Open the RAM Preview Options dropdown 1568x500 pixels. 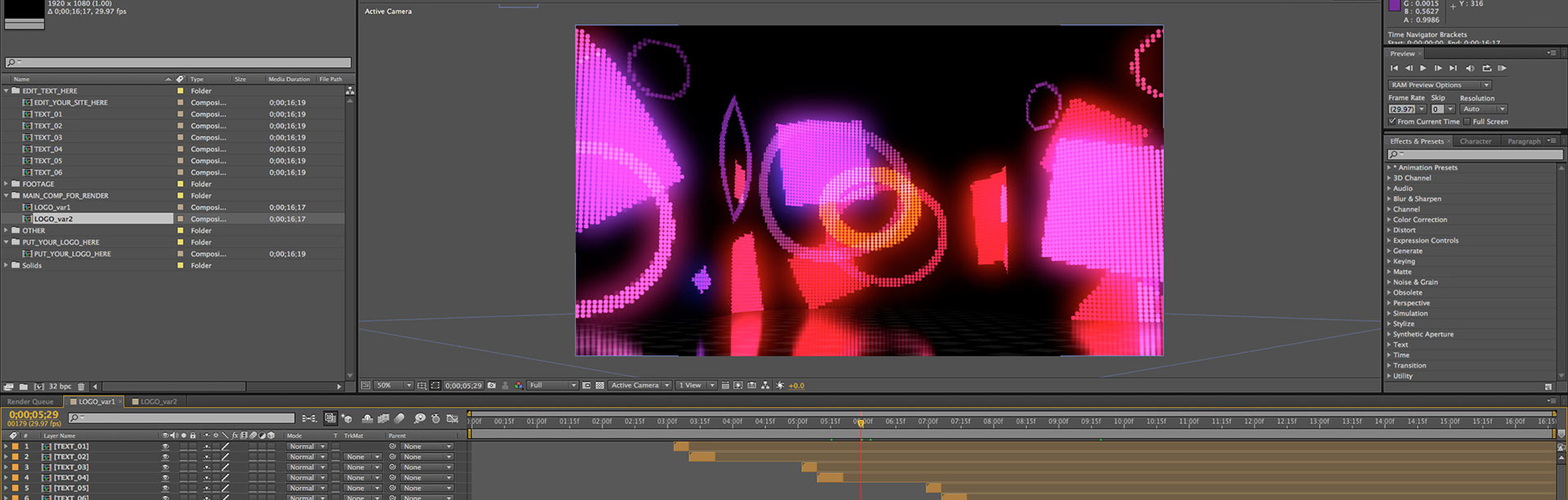[1439, 85]
